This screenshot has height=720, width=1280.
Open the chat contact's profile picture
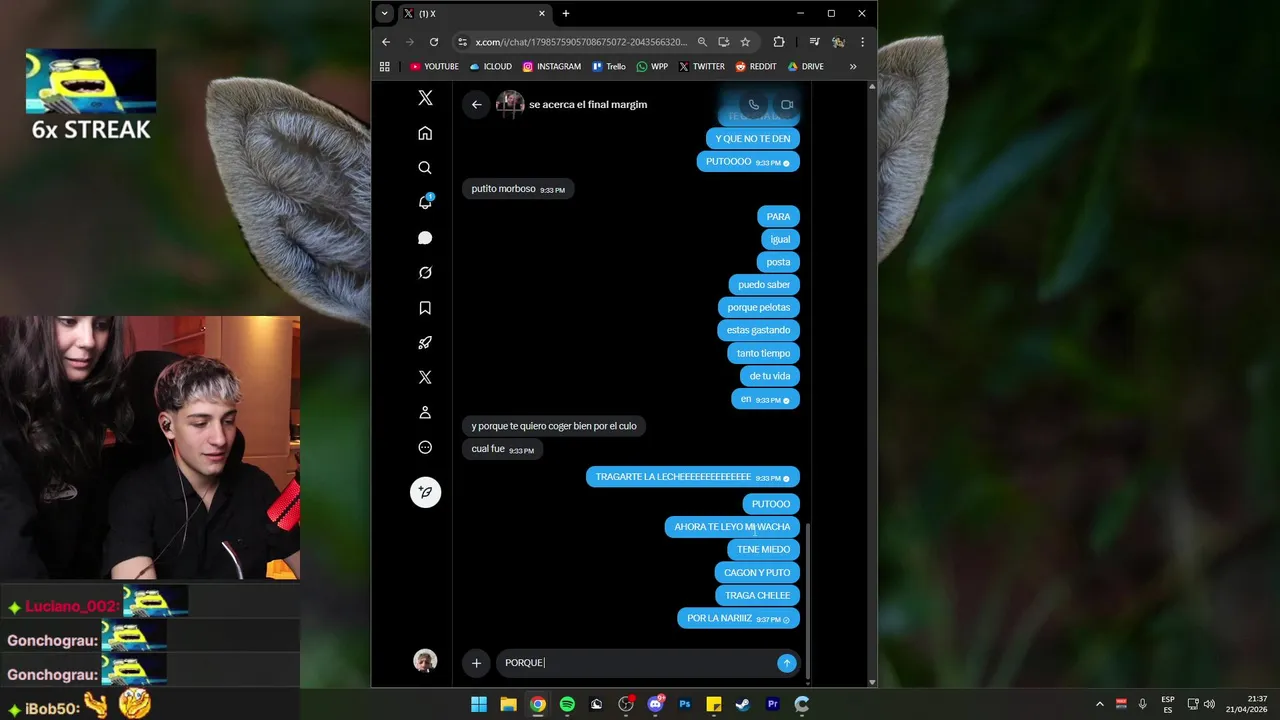[x=510, y=104]
